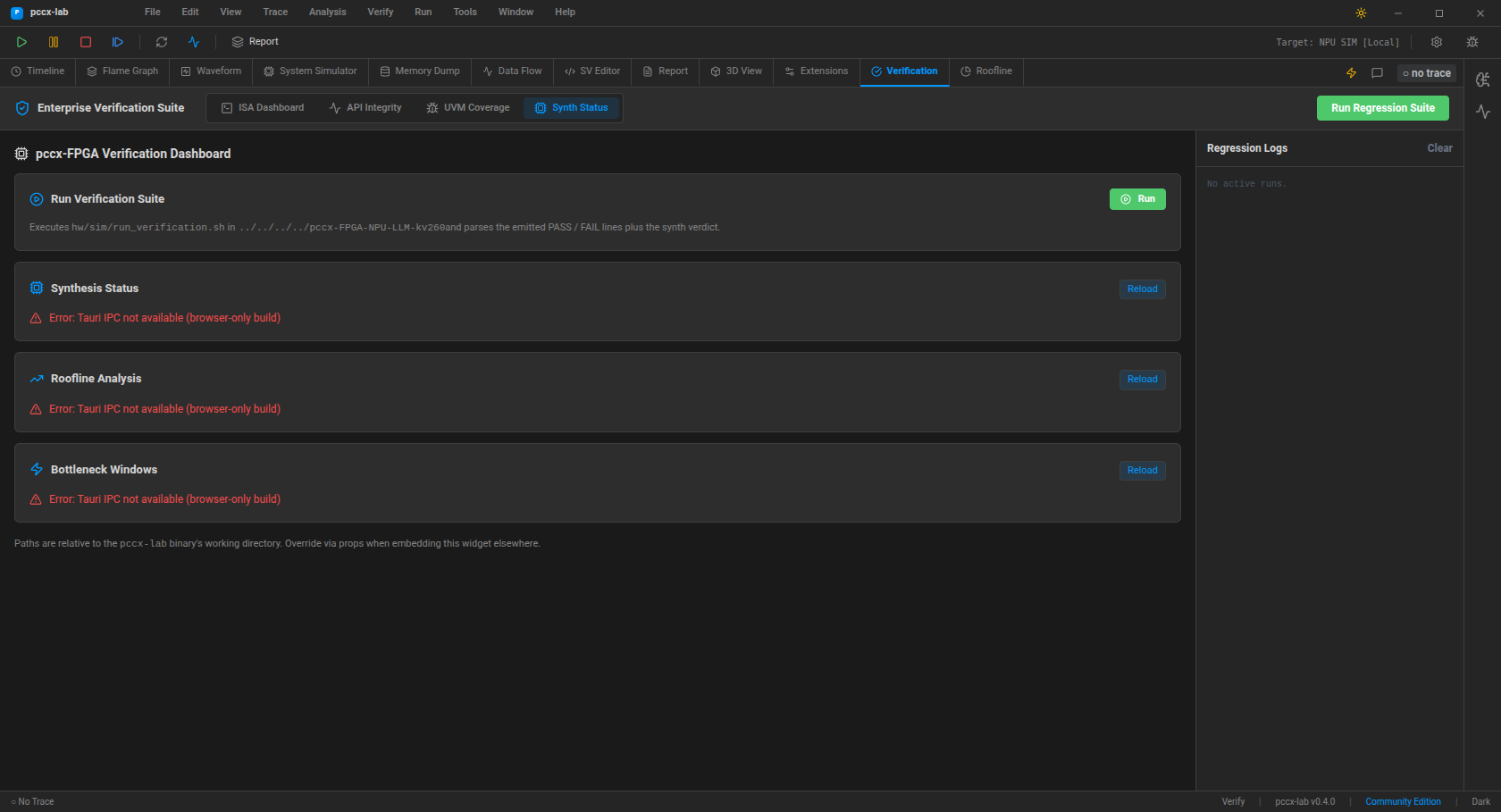
Task: Reload the Roofline Analysis section
Action: (1142, 380)
